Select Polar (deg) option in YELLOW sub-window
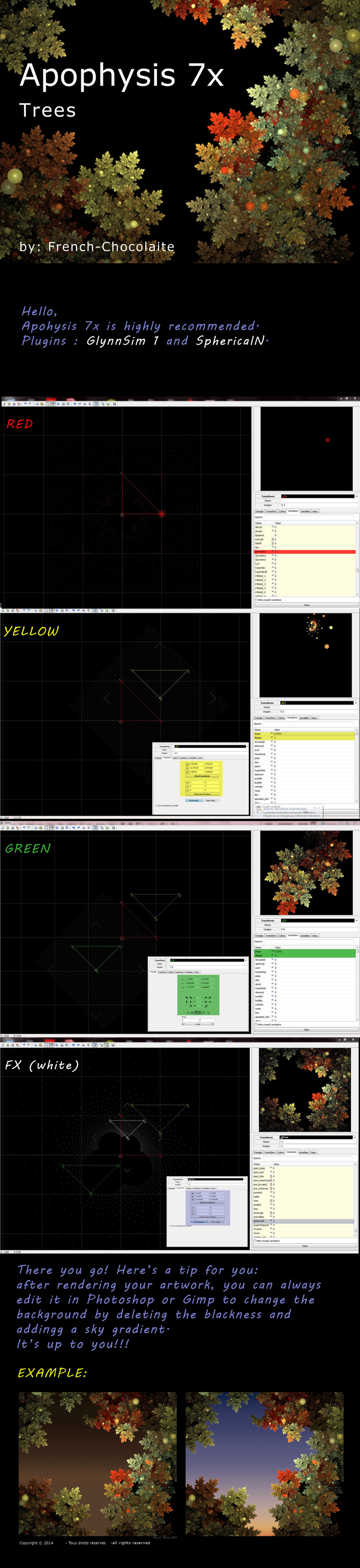The width and height of the screenshot is (360, 1568). 210,800
